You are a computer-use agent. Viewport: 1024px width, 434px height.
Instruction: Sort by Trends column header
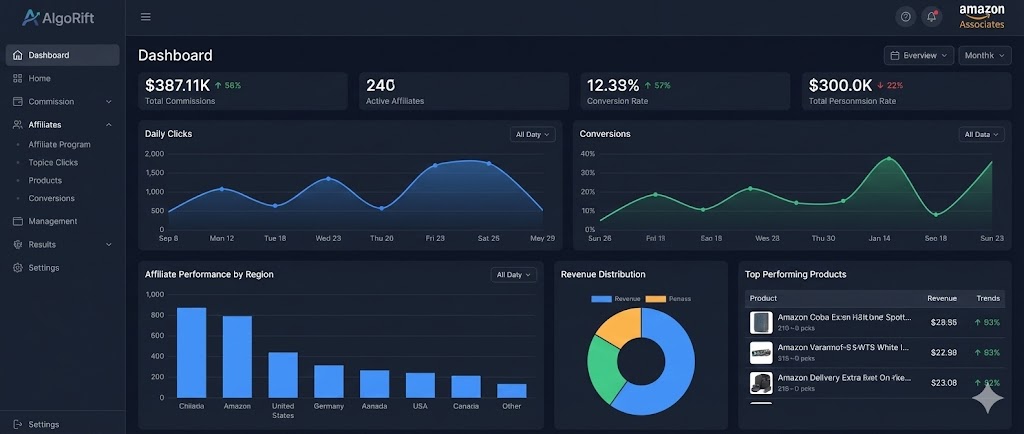point(988,298)
